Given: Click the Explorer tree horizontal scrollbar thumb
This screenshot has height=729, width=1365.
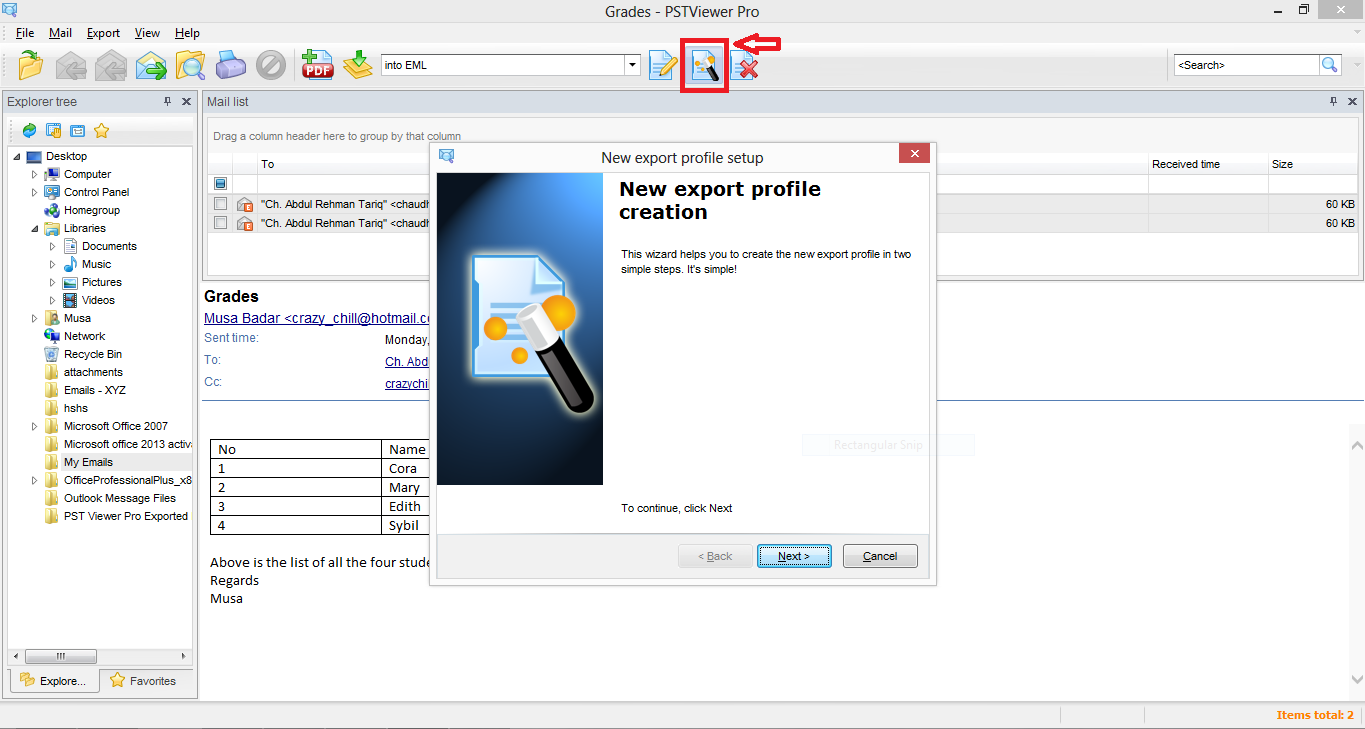Looking at the screenshot, I should click(61, 656).
